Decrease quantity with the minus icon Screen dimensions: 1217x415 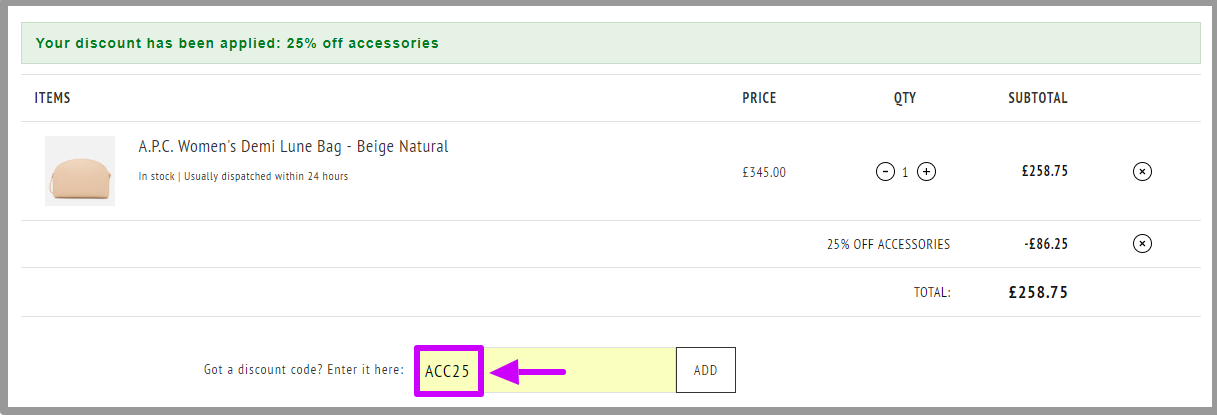(885, 172)
